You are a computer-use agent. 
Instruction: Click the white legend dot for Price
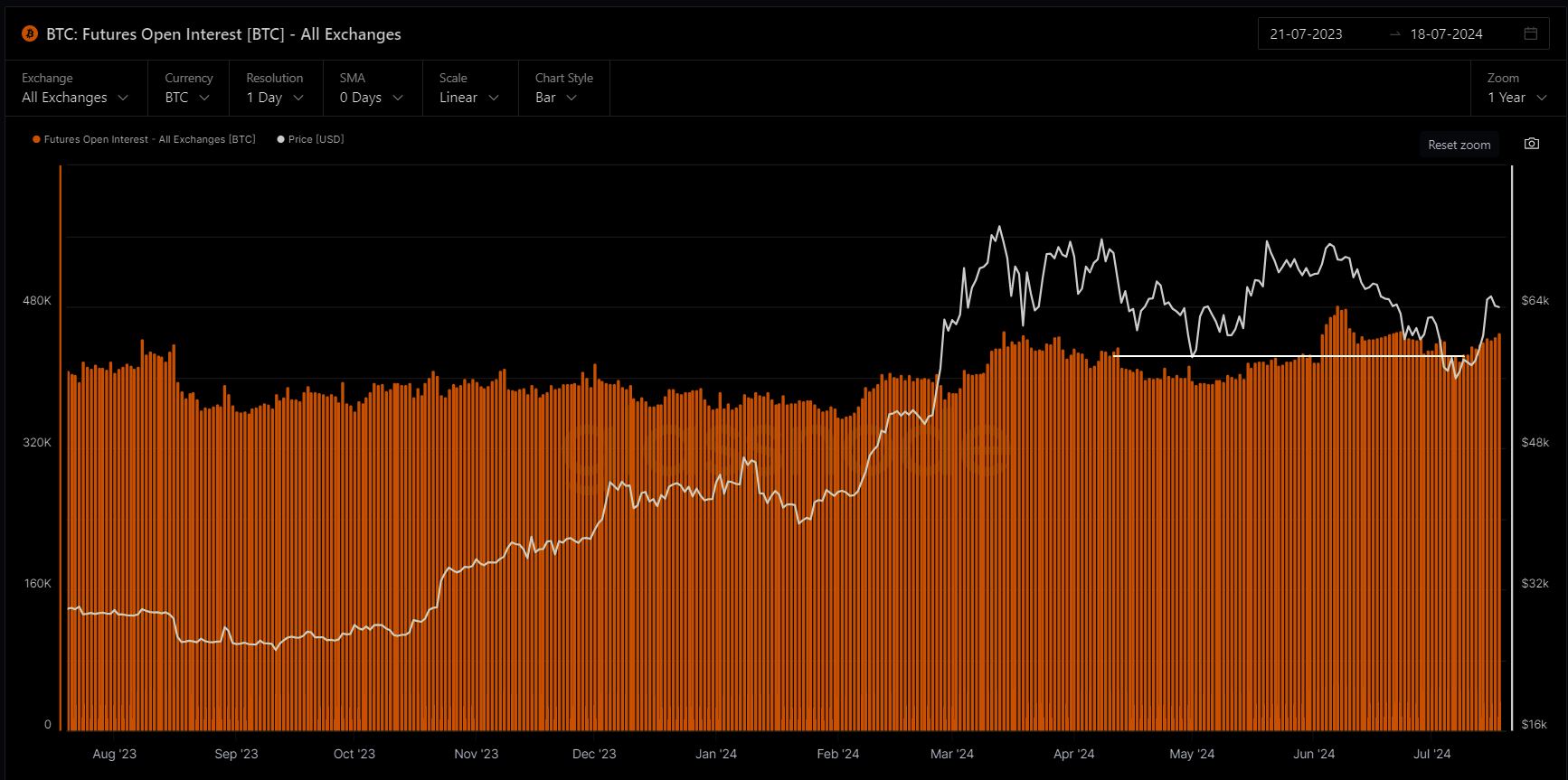click(x=281, y=139)
